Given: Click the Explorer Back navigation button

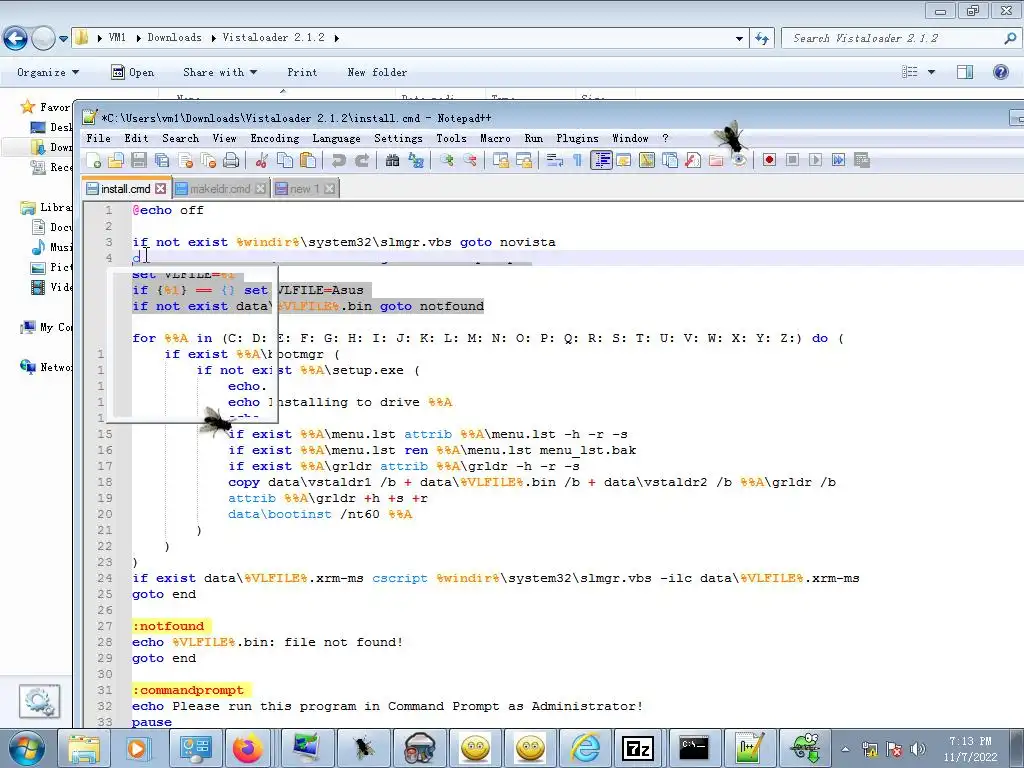Looking at the screenshot, I should click(16, 39).
